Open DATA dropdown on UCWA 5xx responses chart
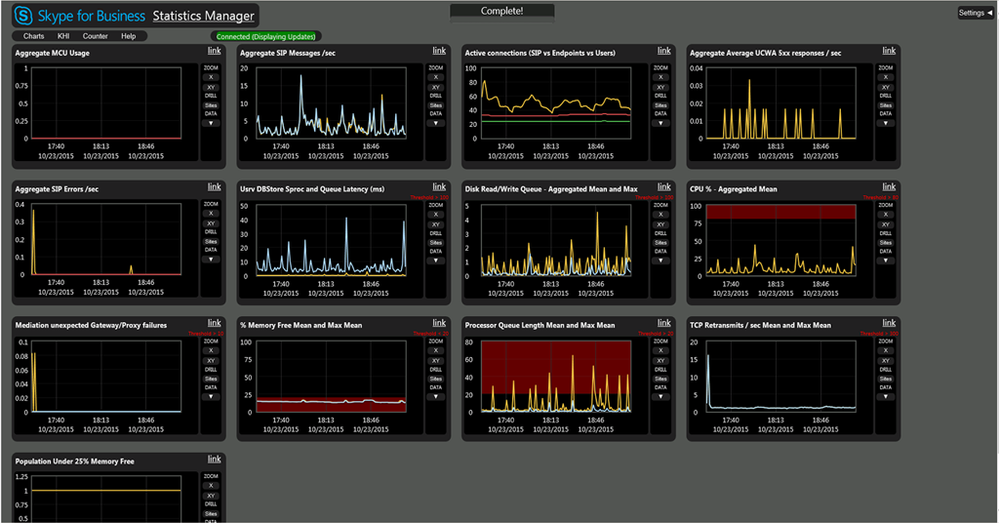 click(x=886, y=123)
